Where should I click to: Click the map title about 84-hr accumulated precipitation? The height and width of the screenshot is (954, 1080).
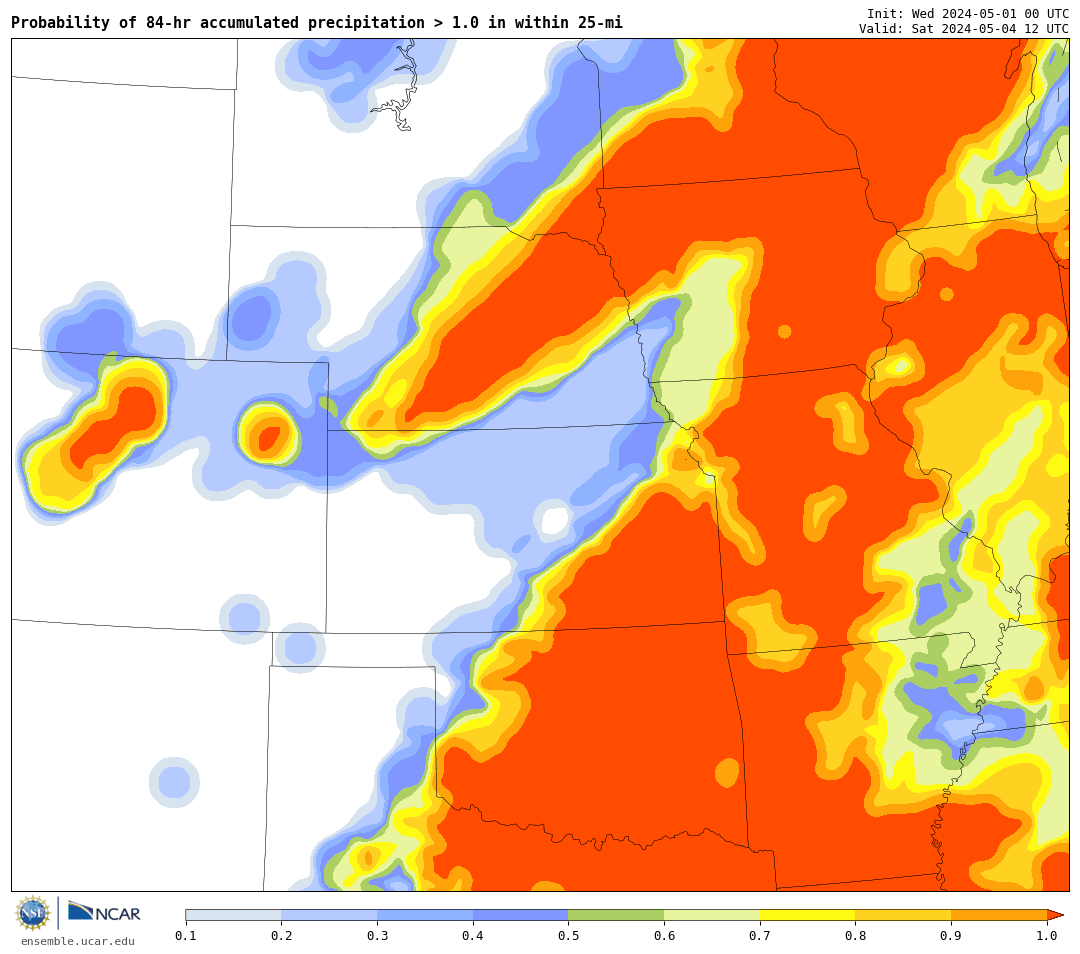coord(317,23)
